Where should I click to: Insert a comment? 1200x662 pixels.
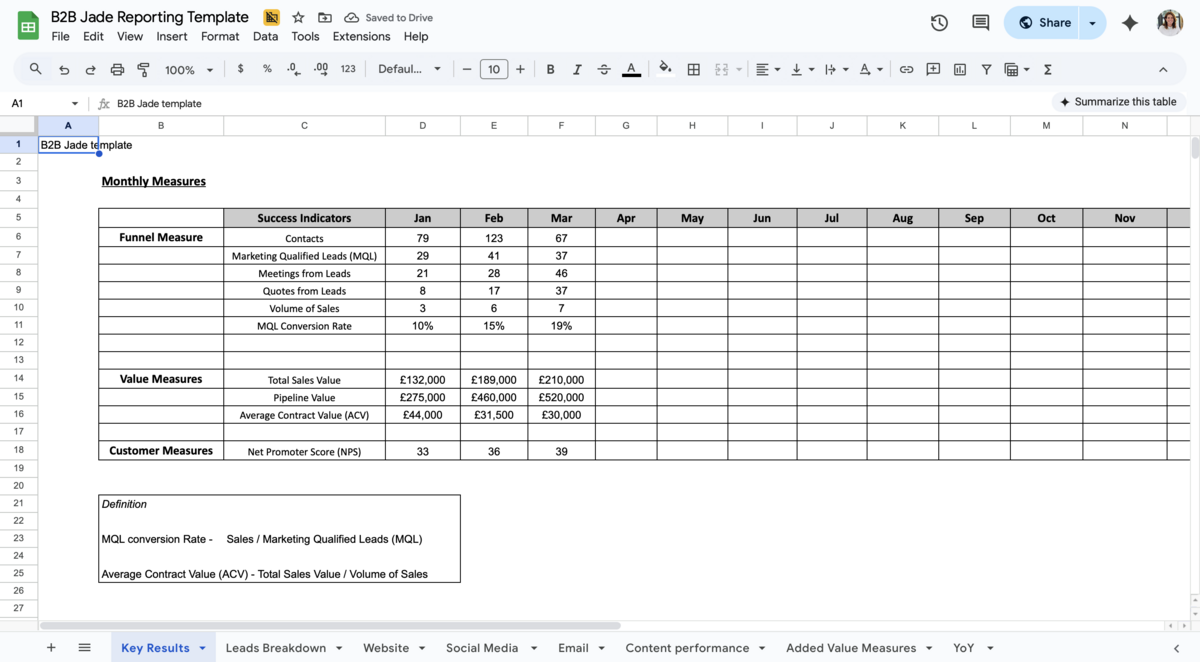[933, 69]
